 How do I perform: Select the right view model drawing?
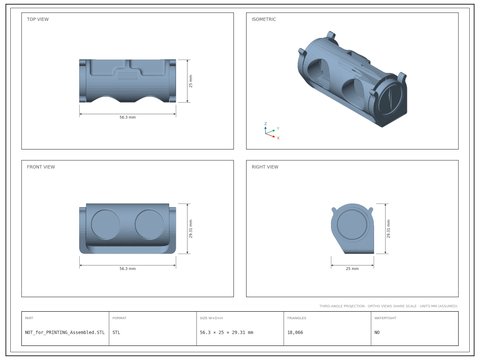tap(352, 229)
